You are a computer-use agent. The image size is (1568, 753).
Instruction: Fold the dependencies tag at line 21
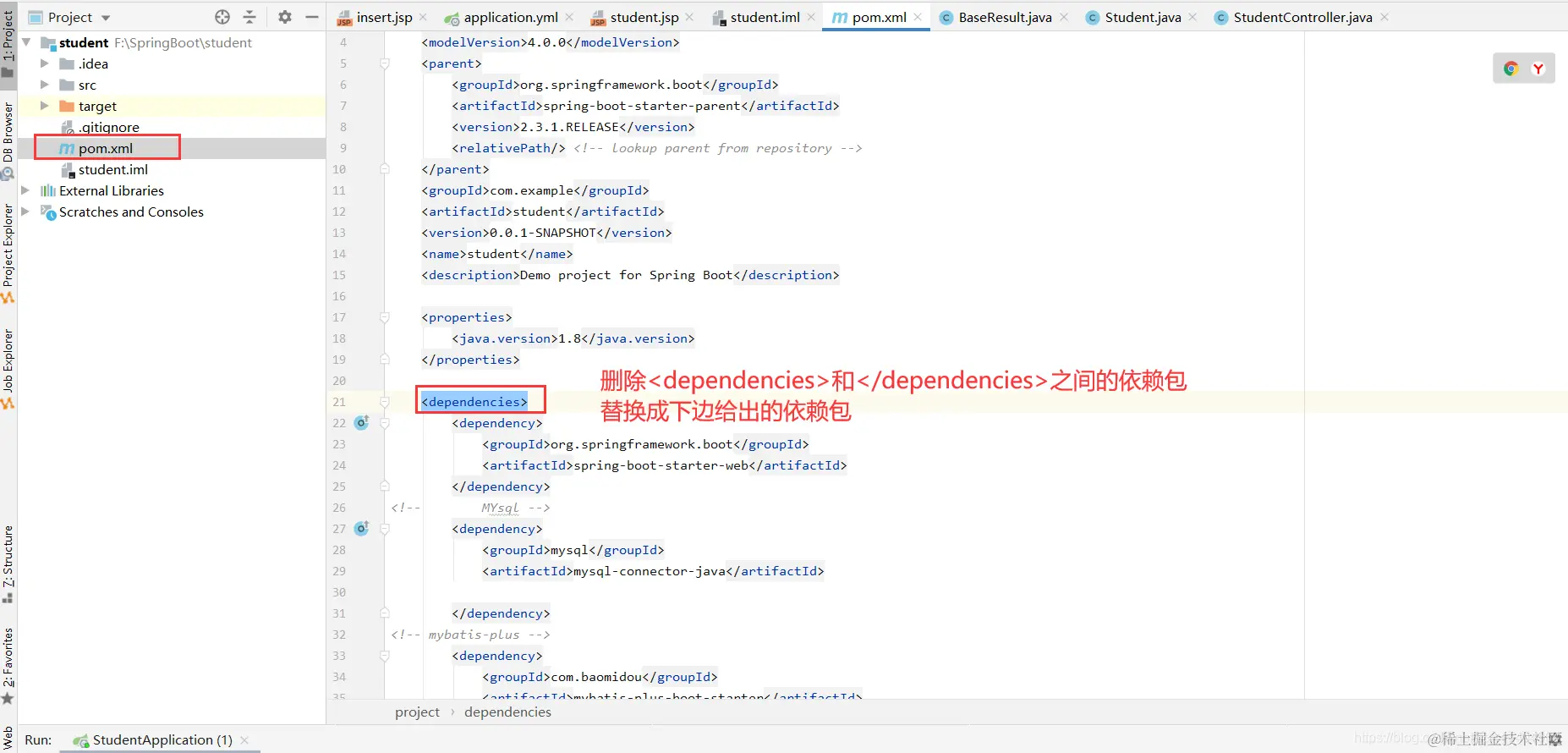(x=385, y=402)
